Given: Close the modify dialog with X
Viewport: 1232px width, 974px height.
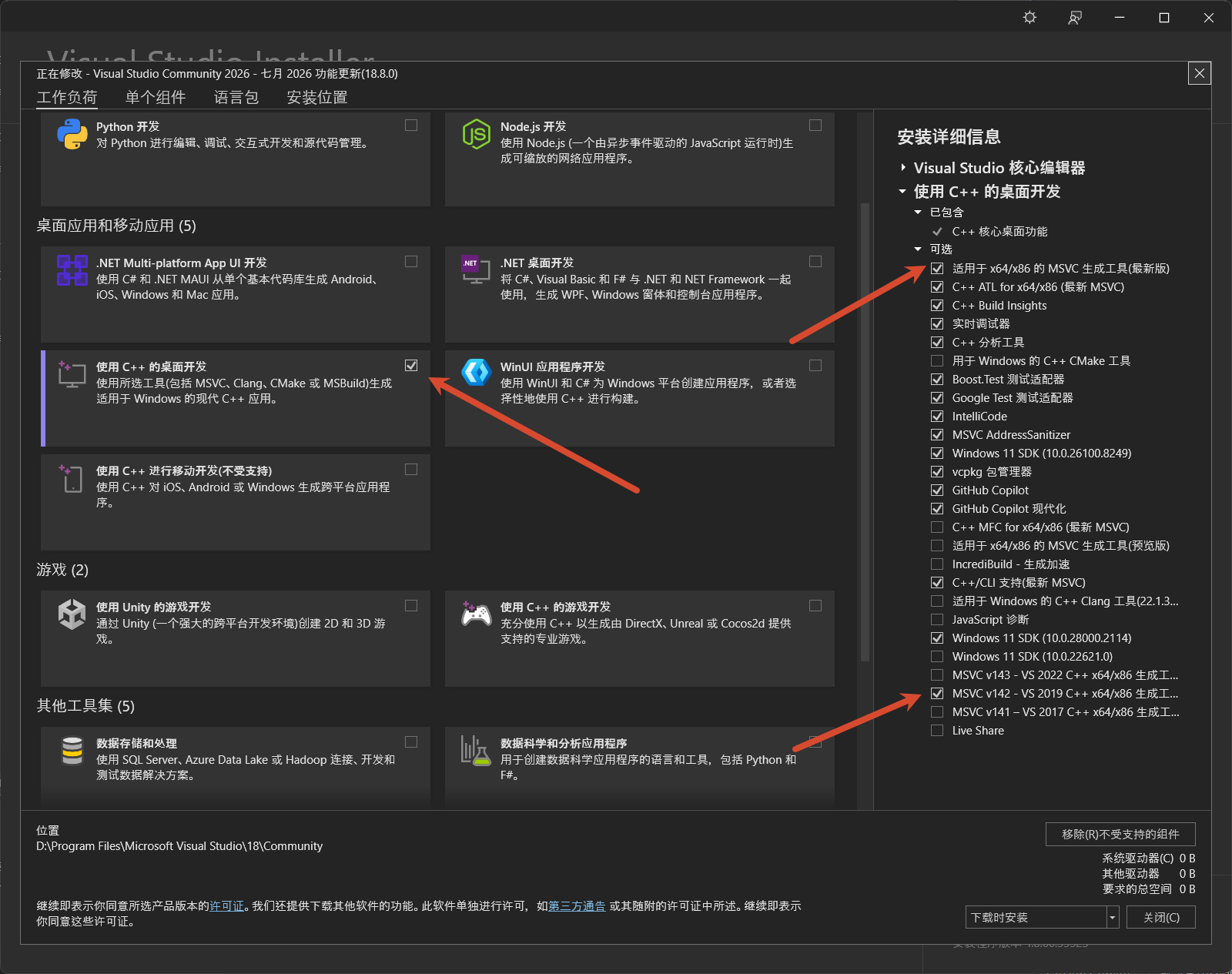Looking at the screenshot, I should [1200, 73].
